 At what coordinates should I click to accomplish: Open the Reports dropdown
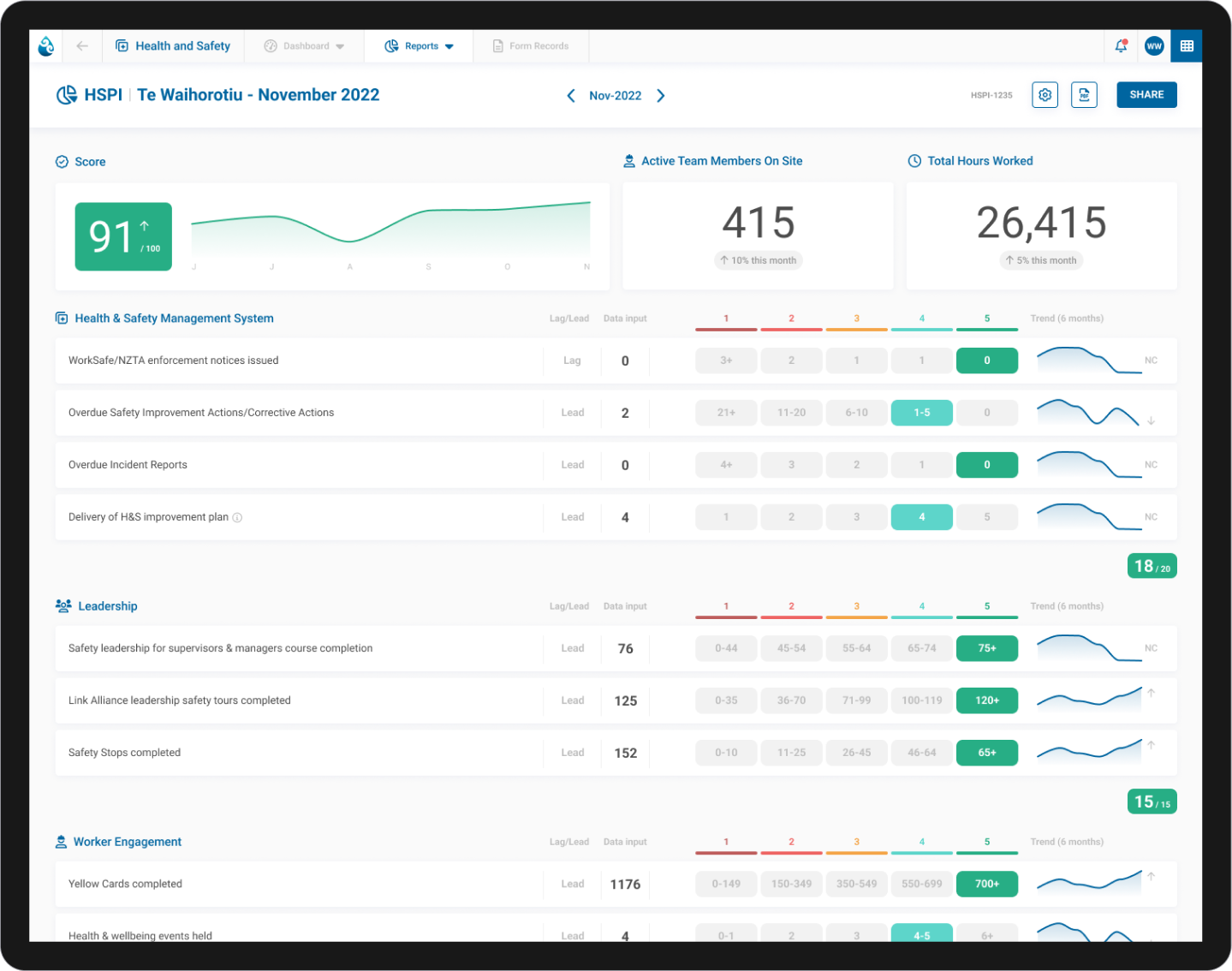[420, 45]
